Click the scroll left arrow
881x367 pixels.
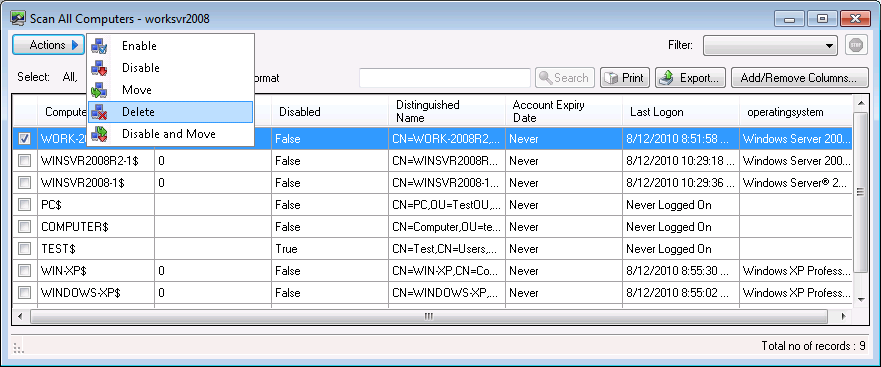coord(20,316)
